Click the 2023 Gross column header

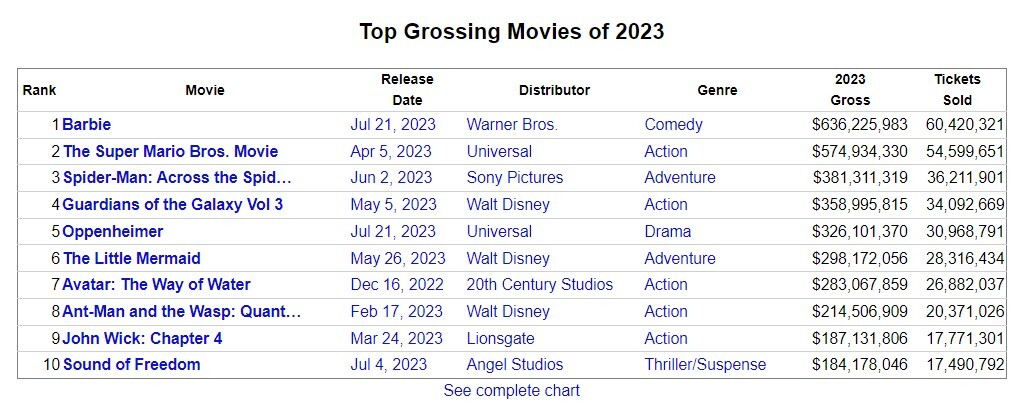[850, 90]
